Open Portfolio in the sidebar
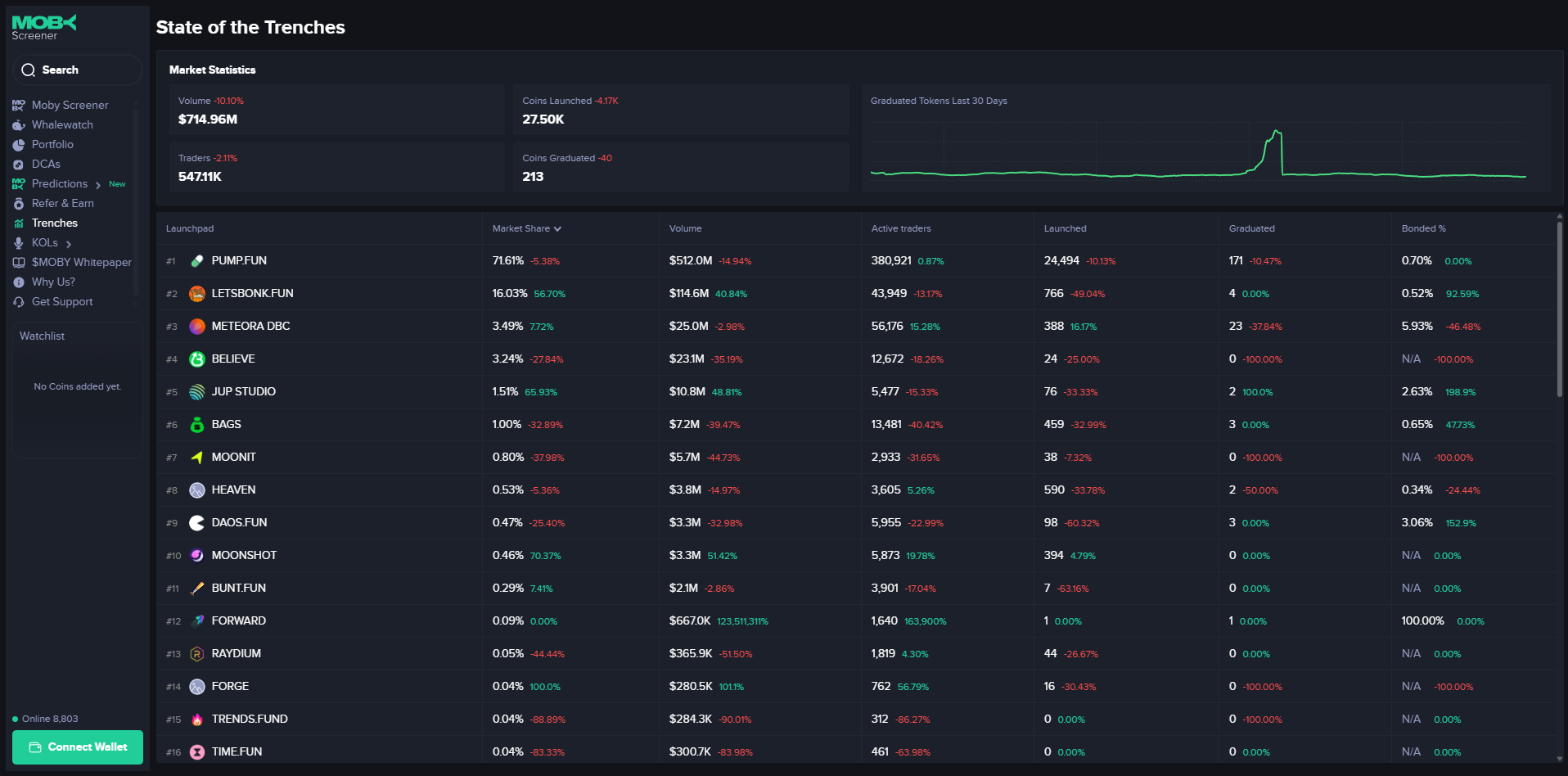Screen dimensions: 1568x776 pyautogui.click(x=52, y=144)
